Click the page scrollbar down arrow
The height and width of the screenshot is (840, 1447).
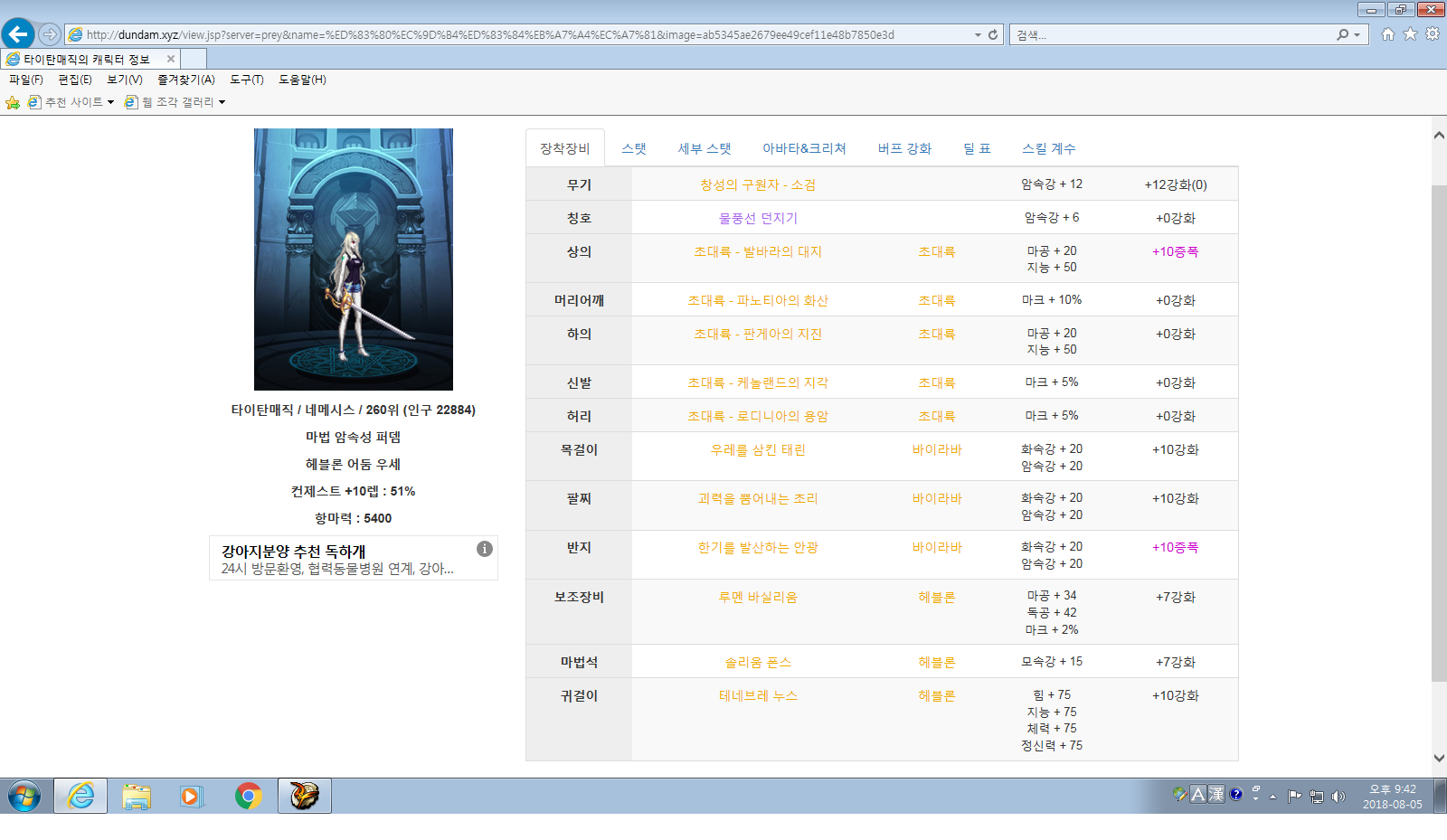point(1439,759)
